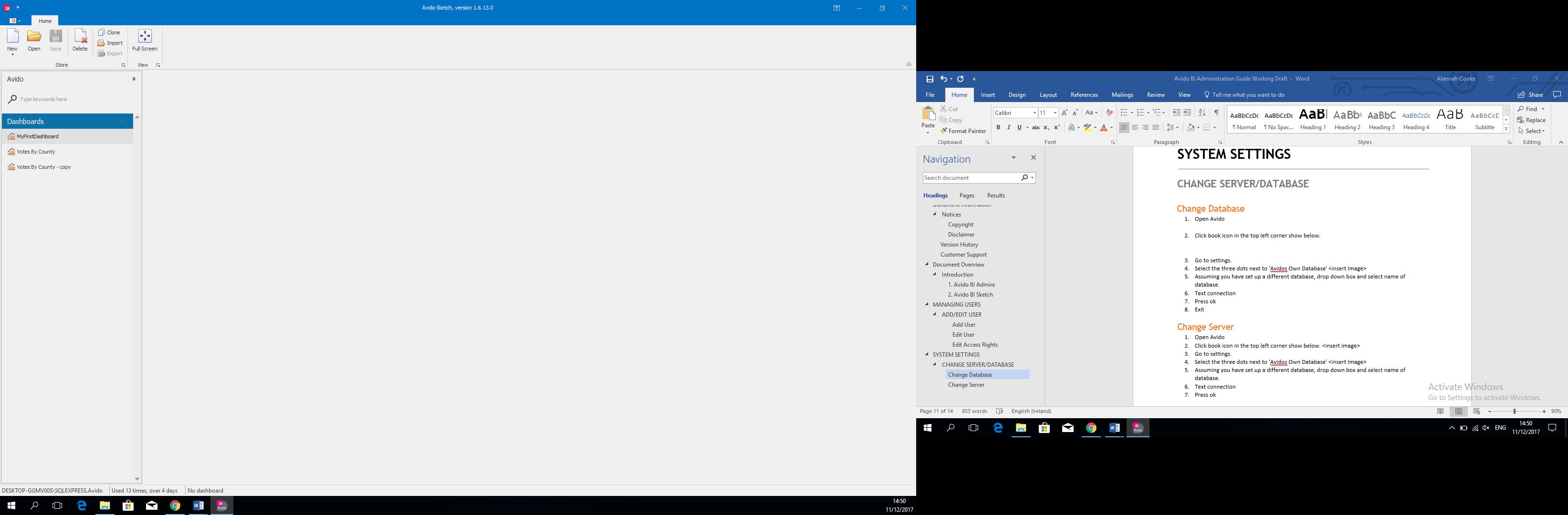
Task: Center-align the paragraph text
Action: (x=1135, y=128)
